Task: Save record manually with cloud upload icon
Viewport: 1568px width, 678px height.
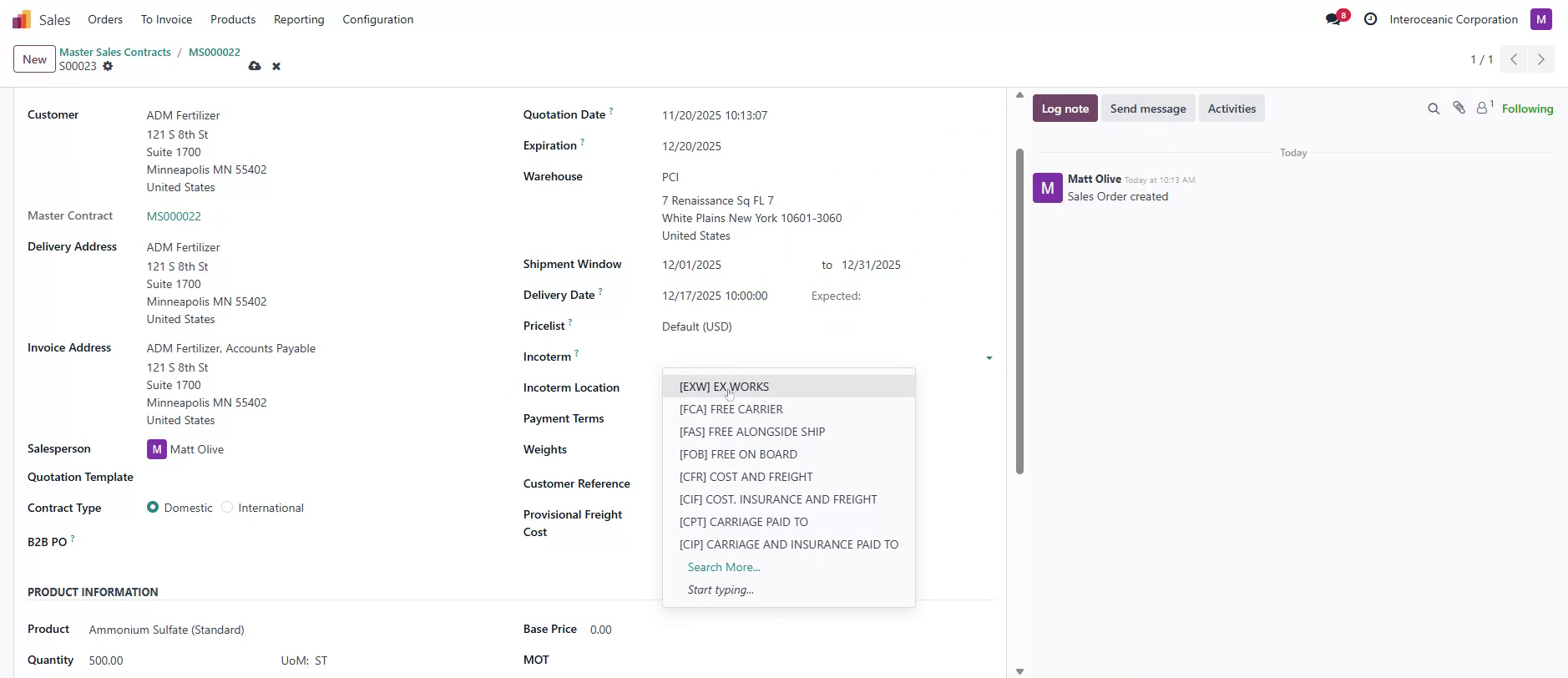Action: pos(255,66)
